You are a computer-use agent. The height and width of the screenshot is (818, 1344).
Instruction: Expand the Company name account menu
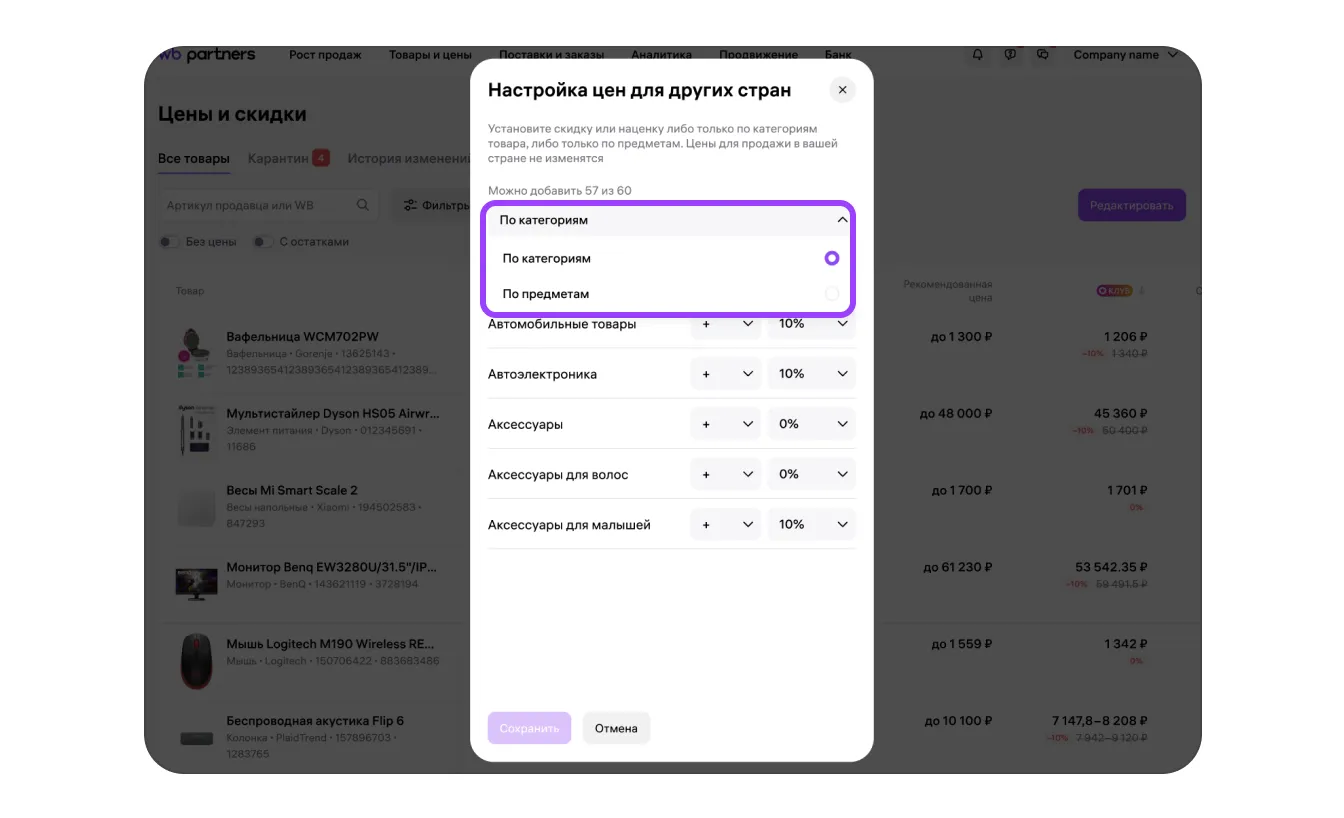point(1126,55)
